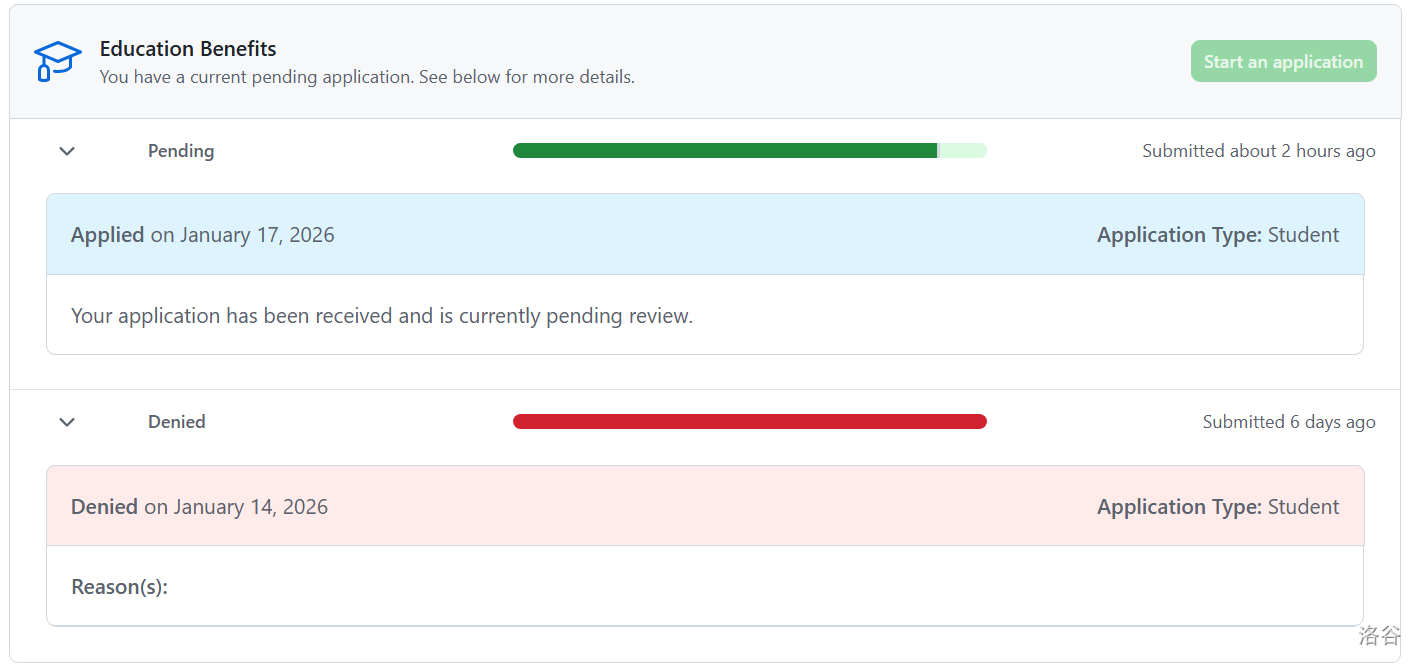Click the green Pending progress bar
The height and width of the screenshot is (667, 1422).
tap(724, 151)
